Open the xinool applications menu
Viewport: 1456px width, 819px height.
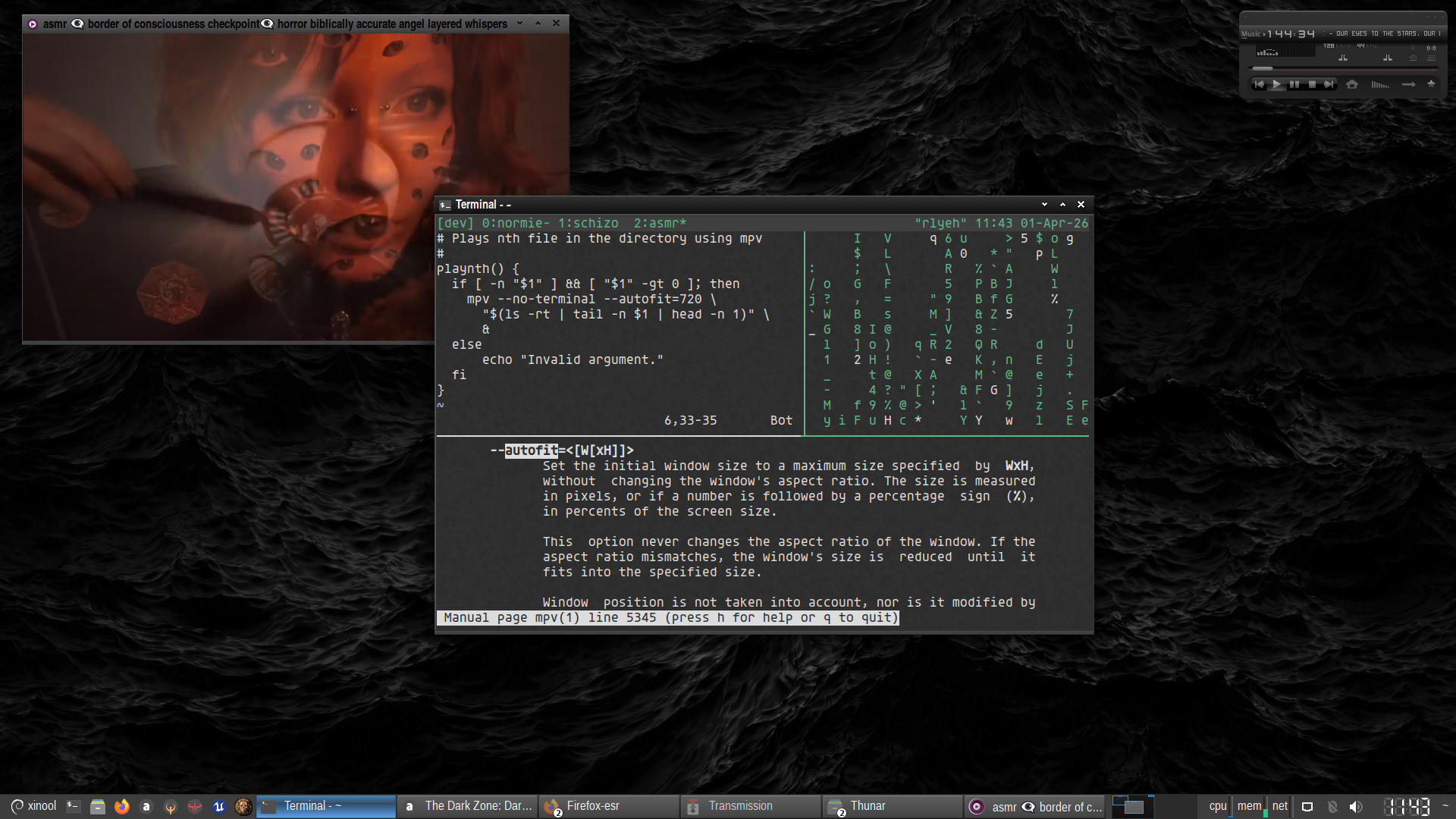point(33,806)
